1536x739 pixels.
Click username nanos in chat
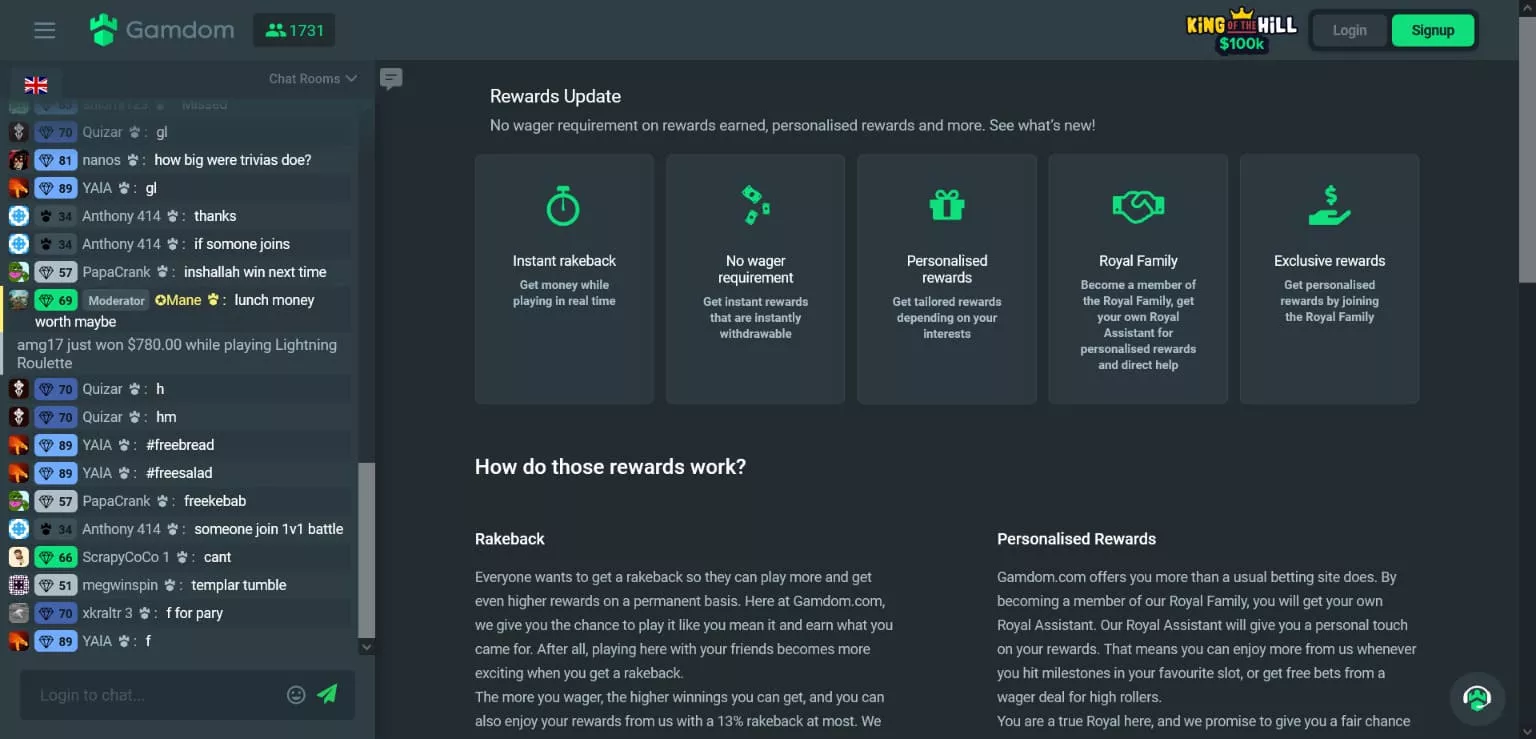tap(102, 160)
